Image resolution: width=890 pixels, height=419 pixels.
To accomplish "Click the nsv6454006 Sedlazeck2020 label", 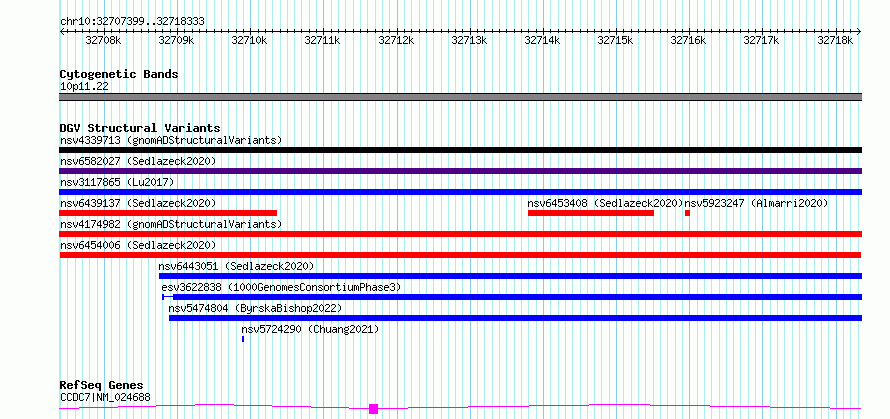I will click(138, 245).
